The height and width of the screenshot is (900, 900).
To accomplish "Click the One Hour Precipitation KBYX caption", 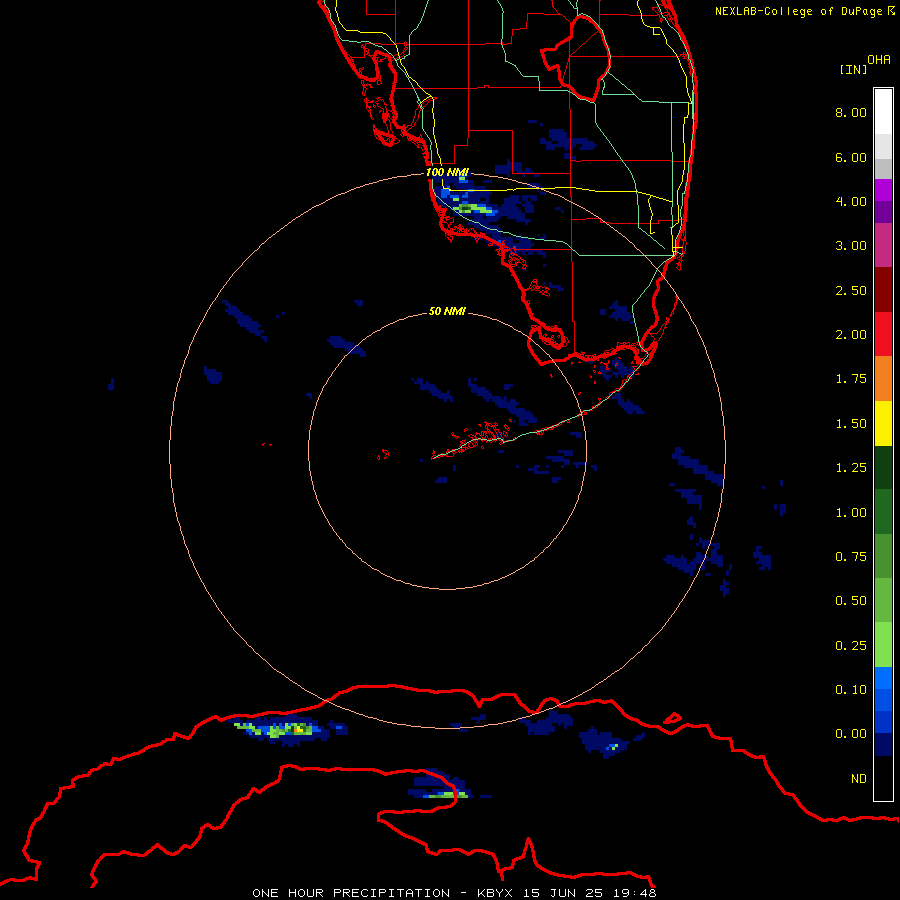I will 454,893.
